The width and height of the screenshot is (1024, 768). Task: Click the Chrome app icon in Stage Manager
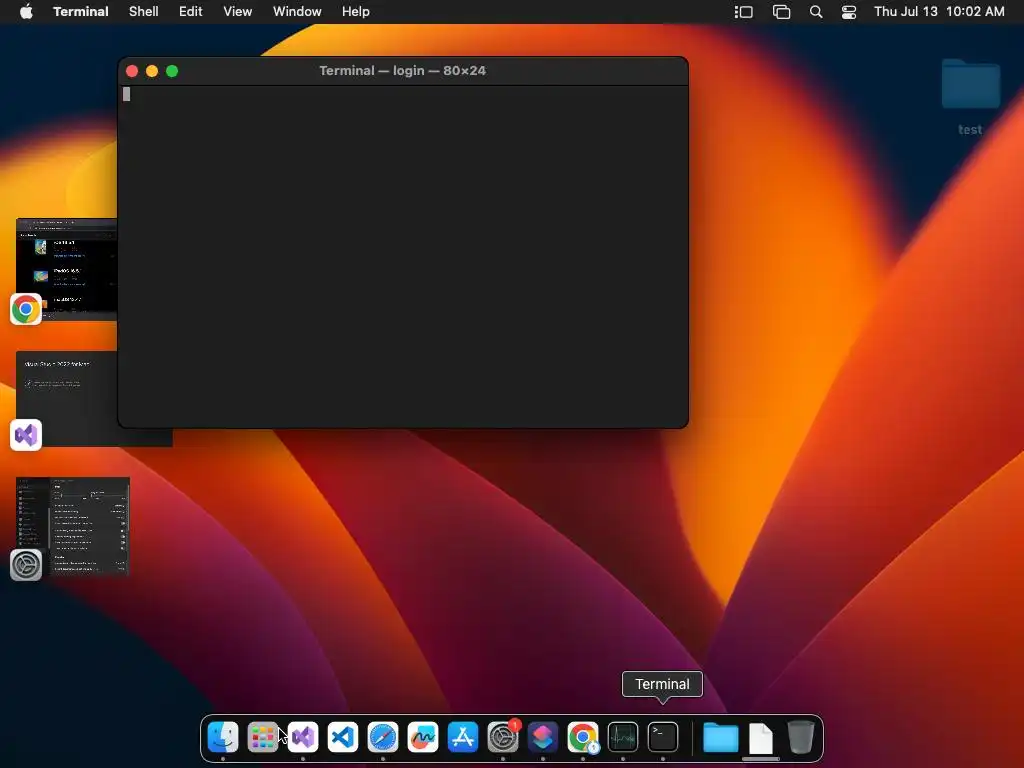(x=26, y=309)
